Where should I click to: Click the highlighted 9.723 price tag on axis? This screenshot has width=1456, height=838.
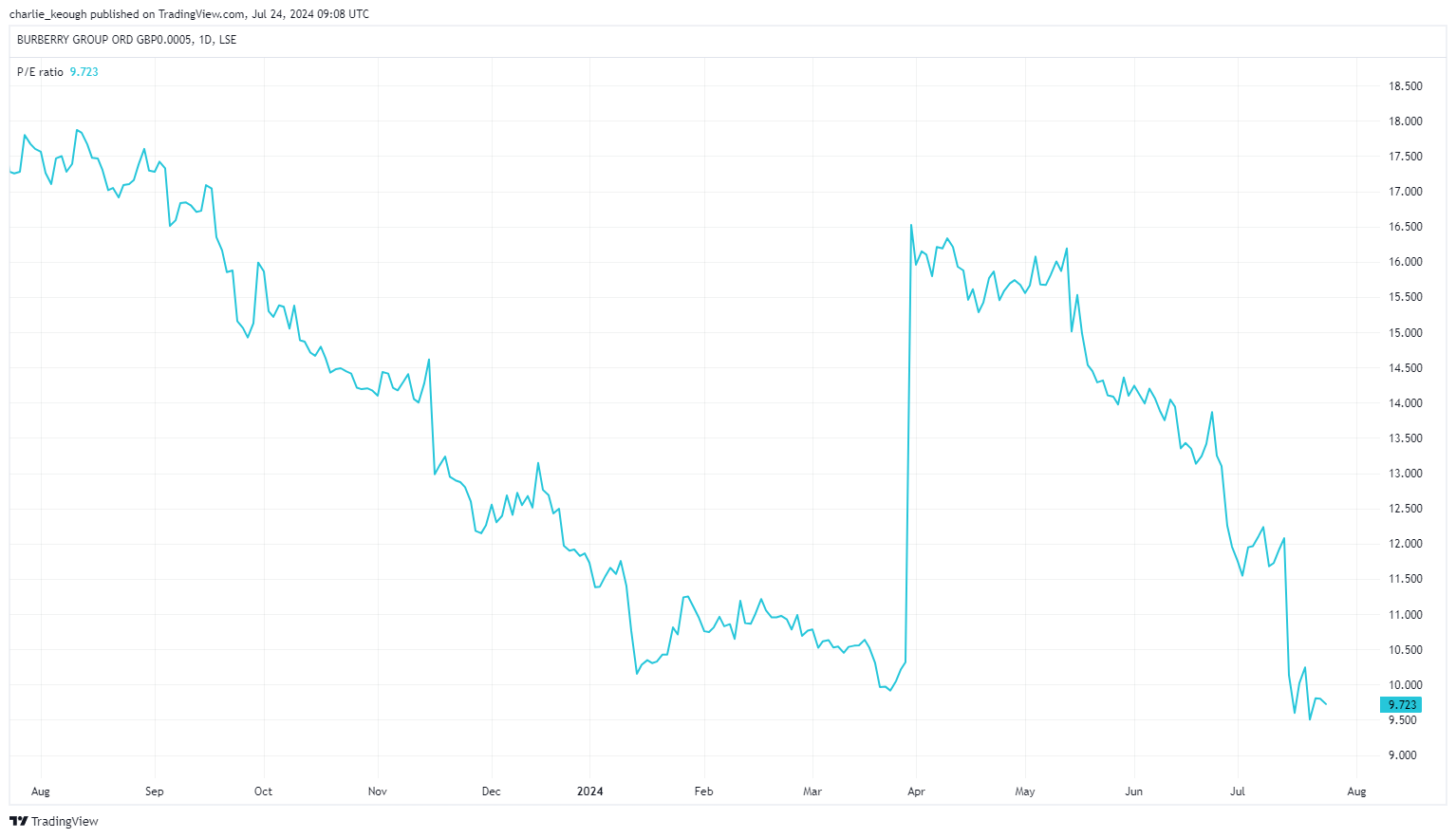[x=1401, y=704]
